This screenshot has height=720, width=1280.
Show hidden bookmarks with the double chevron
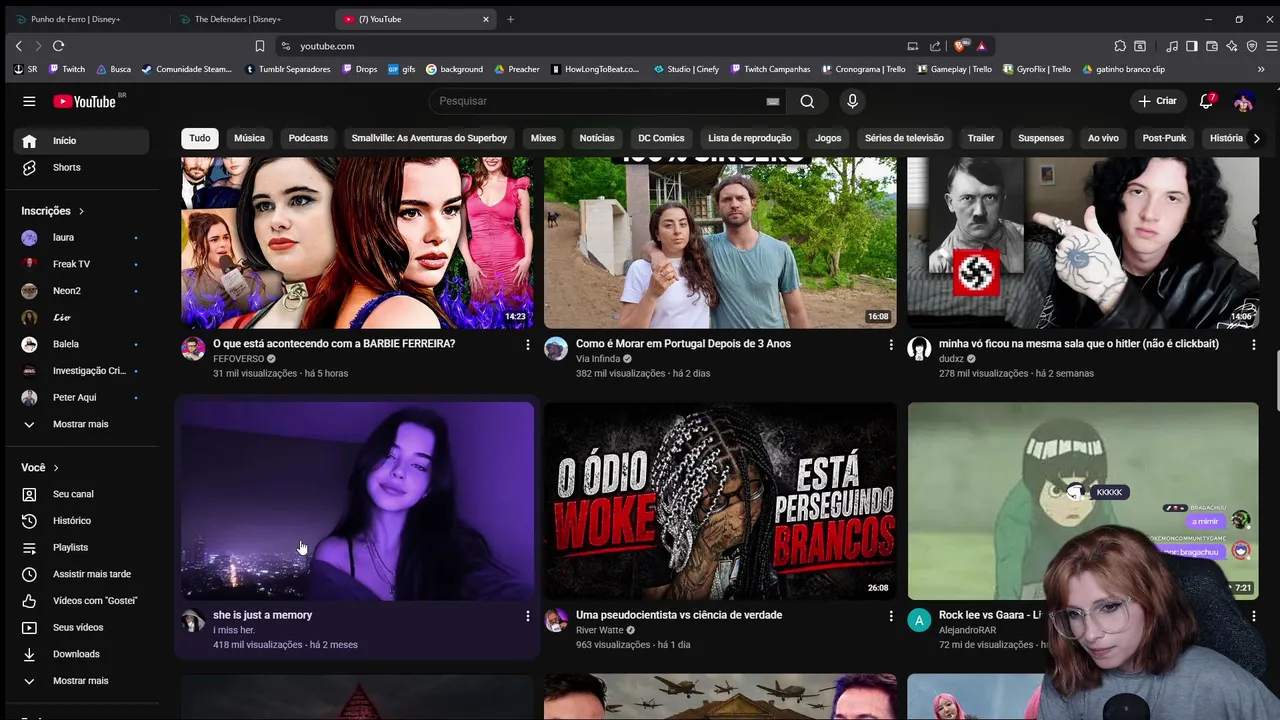[x=1261, y=69]
